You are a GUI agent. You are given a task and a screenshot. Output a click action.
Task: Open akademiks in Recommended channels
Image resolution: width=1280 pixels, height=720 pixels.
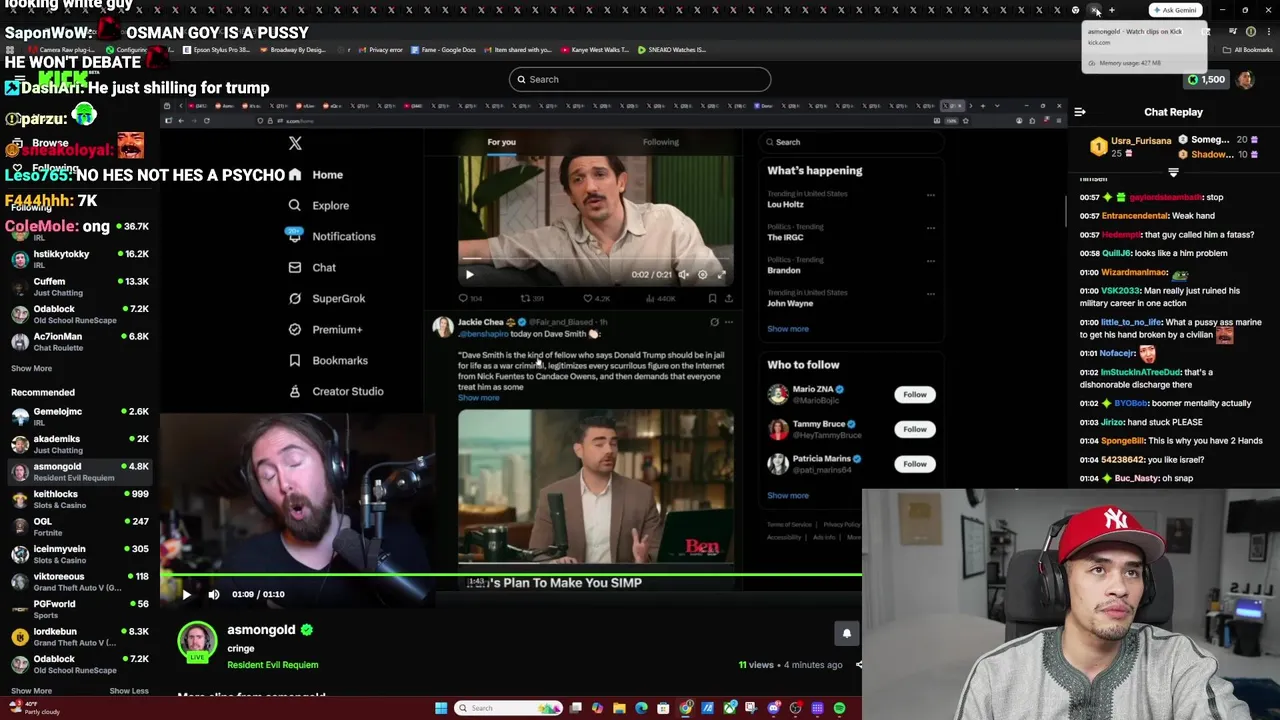click(x=80, y=444)
